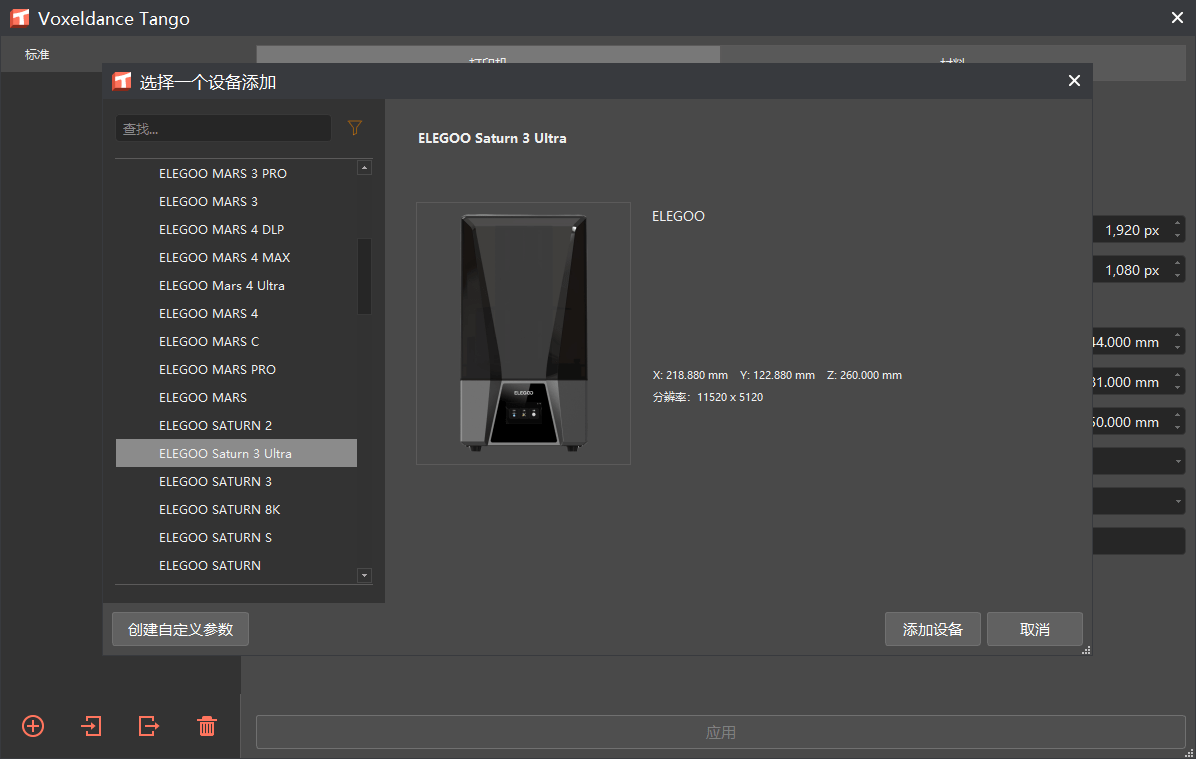Choose ELEGOO MARS 4 MAX device
The height and width of the screenshot is (759, 1196).
pos(236,258)
